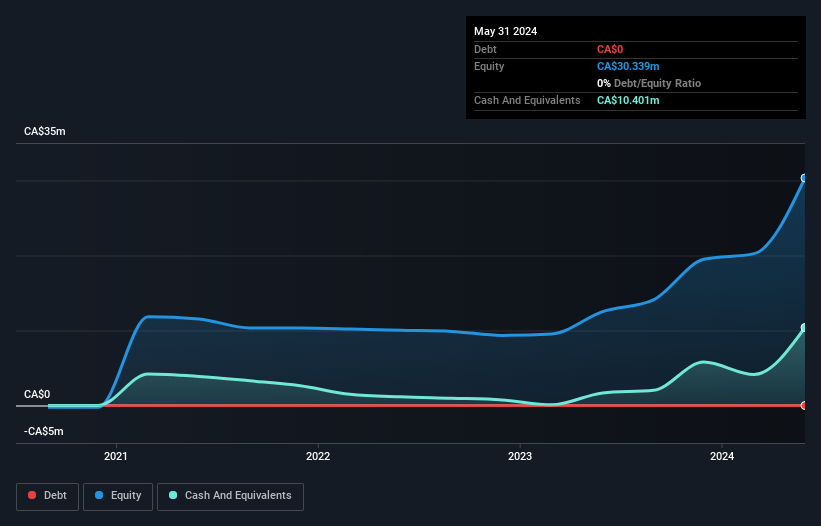Image resolution: width=821 pixels, height=526 pixels.
Task: Click the 2021 x-axis label
Action: point(116,456)
